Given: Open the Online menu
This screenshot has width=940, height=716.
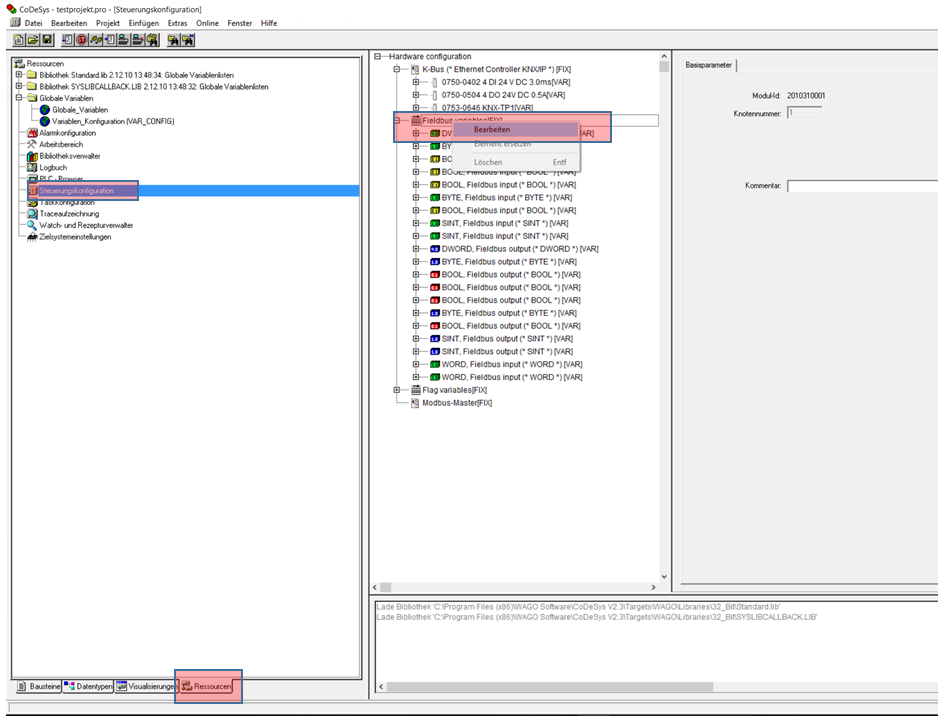Looking at the screenshot, I should pos(207,23).
